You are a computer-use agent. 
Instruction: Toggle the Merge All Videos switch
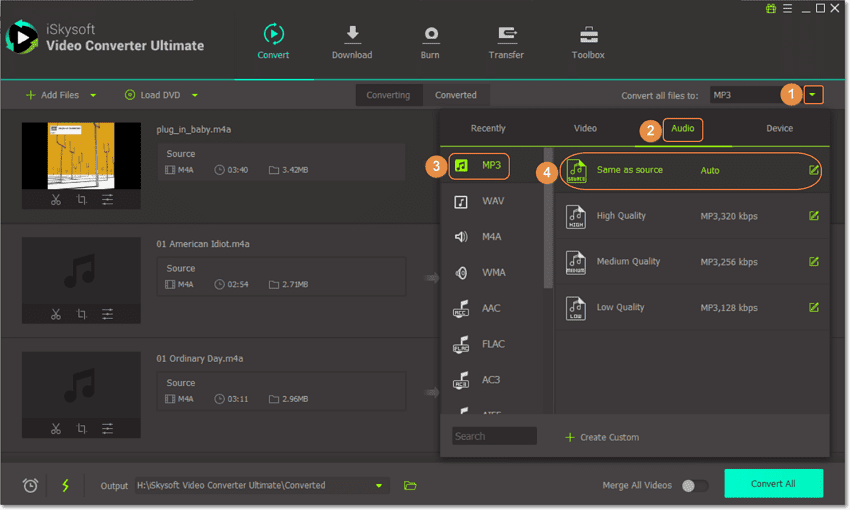coord(694,485)
